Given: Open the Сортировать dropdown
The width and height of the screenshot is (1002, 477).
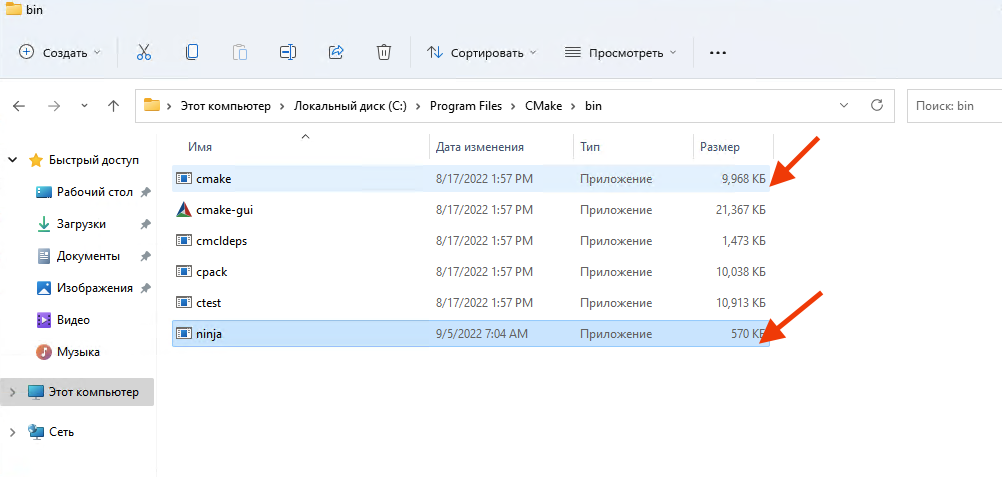Looking at the screenshot, I should click(x=481, y=53).
